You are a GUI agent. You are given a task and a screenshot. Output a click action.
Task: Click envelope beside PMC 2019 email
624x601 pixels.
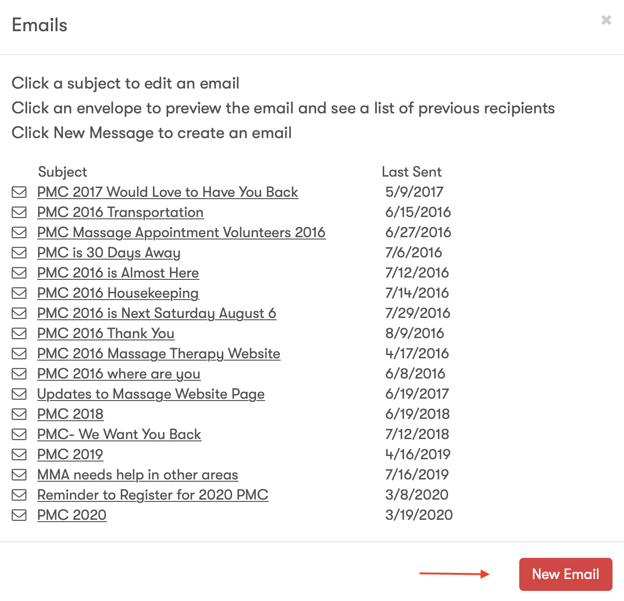[x=19, y=454]
